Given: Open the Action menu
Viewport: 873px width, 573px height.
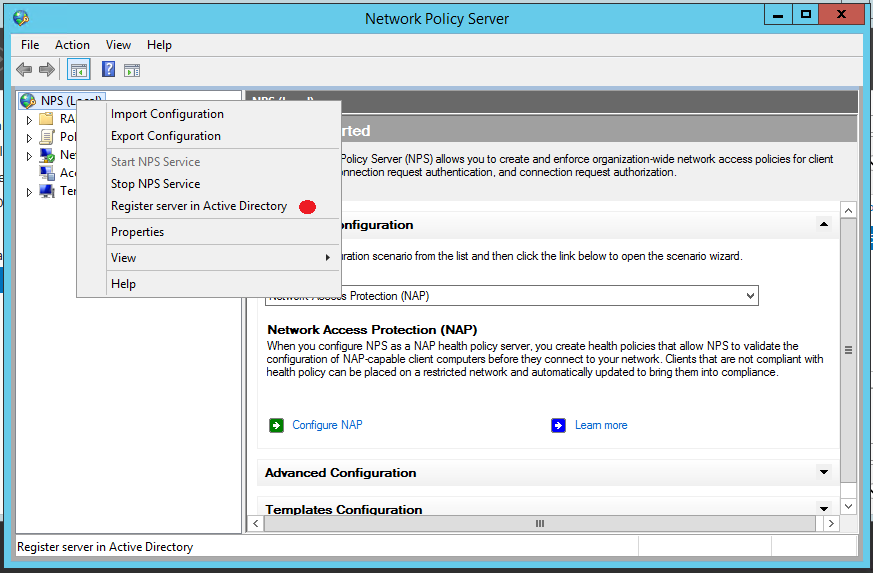Looking at the screenshot, I should pyautogui.click(x=72, y=45).
